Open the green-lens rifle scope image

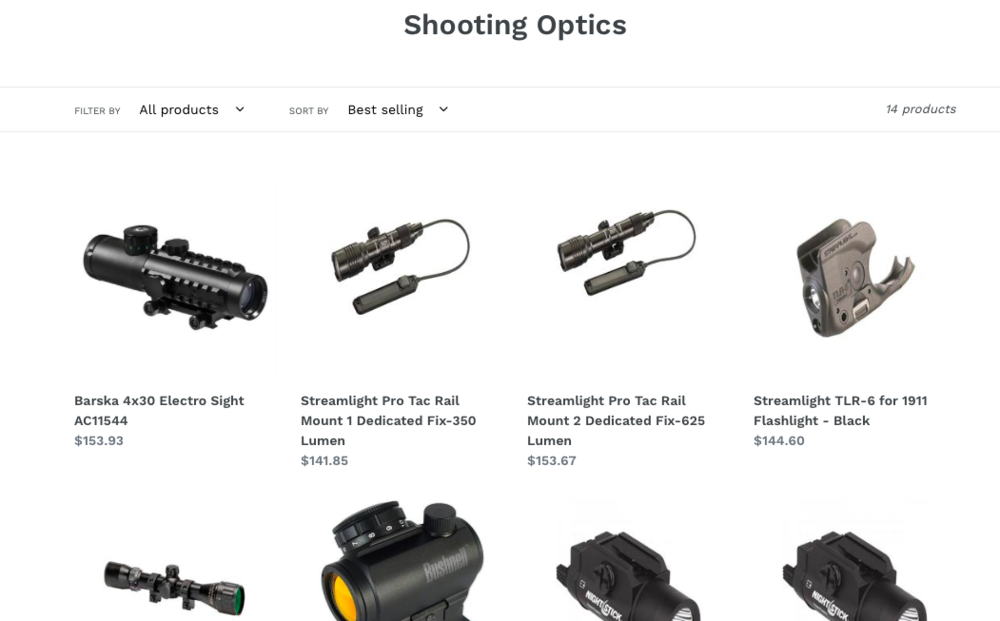click(x=175, y=588)
